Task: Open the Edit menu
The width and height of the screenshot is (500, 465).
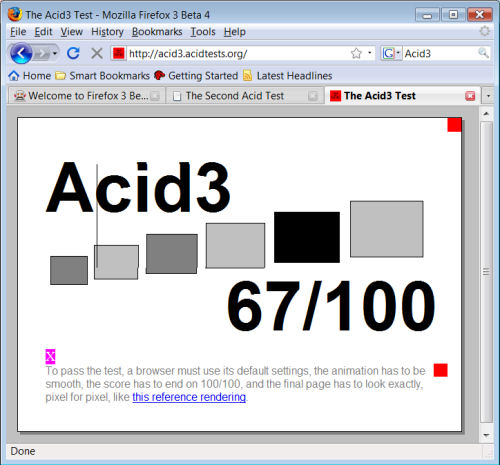Action: [43, 32]
